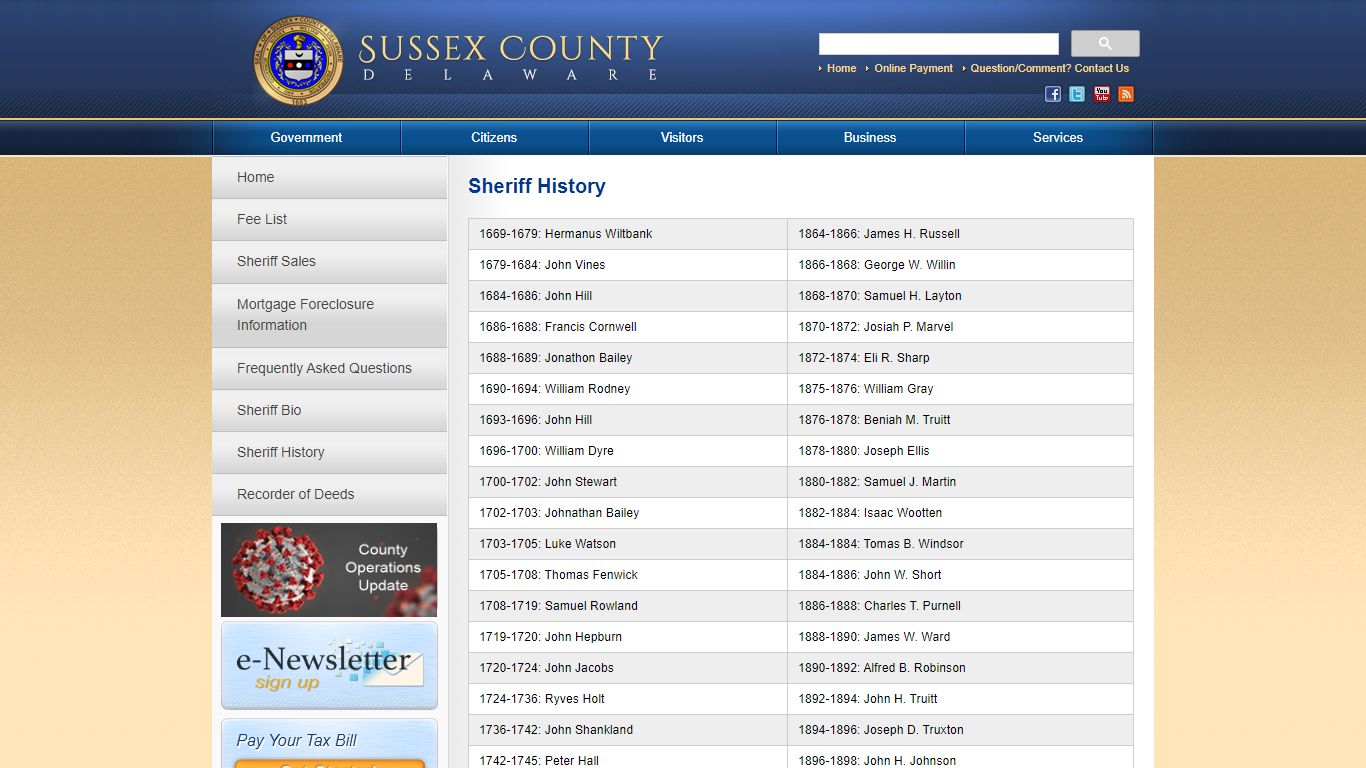Viewport: 1366px width, 768px height.
Task: Go to the Home link in the header
Action: (x=841, y=68)
